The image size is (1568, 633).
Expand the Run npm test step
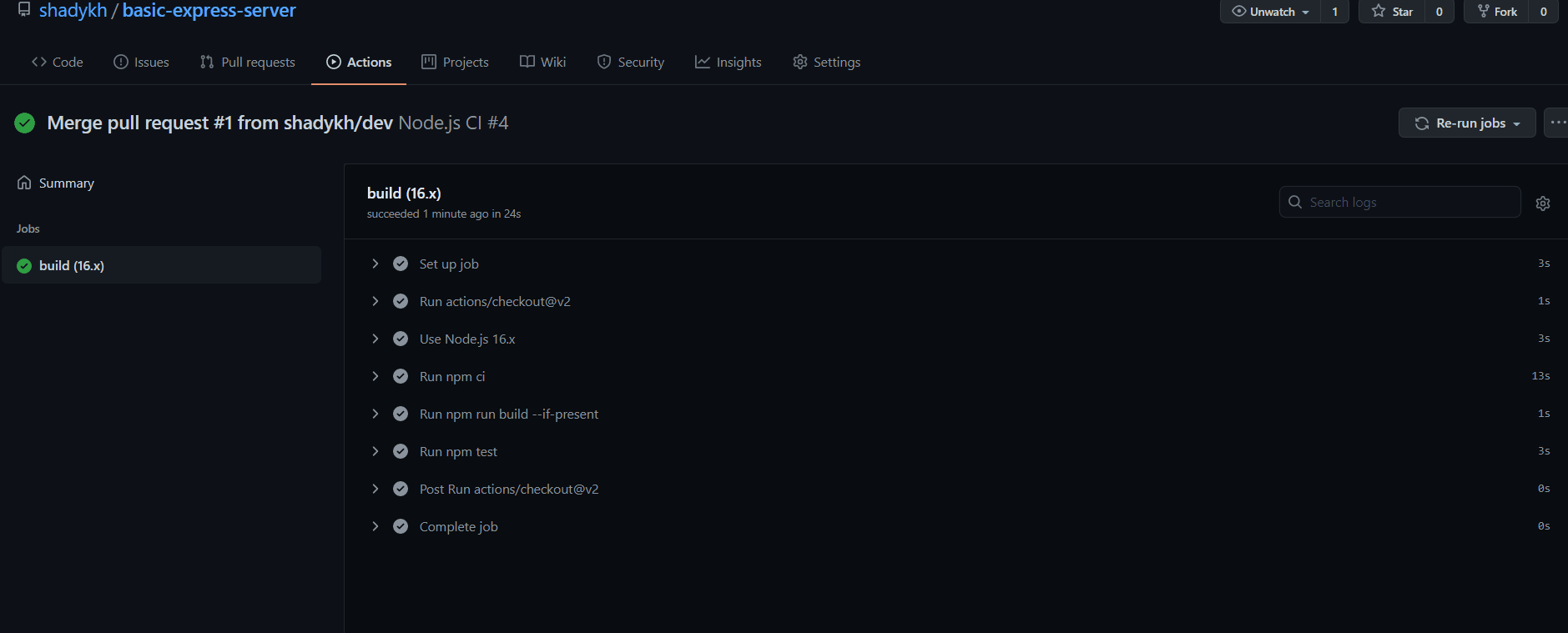pos(375,451)
